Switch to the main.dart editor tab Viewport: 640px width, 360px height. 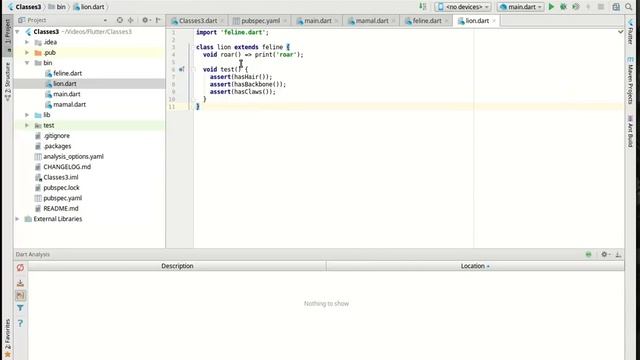point(317,20)
